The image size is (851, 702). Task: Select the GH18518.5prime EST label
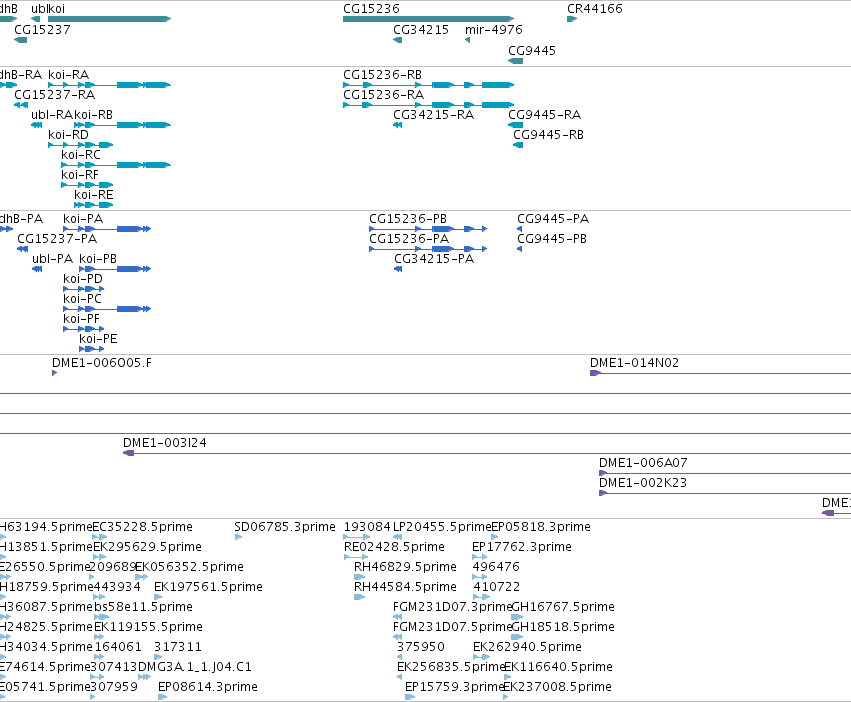tap(563, 628)
